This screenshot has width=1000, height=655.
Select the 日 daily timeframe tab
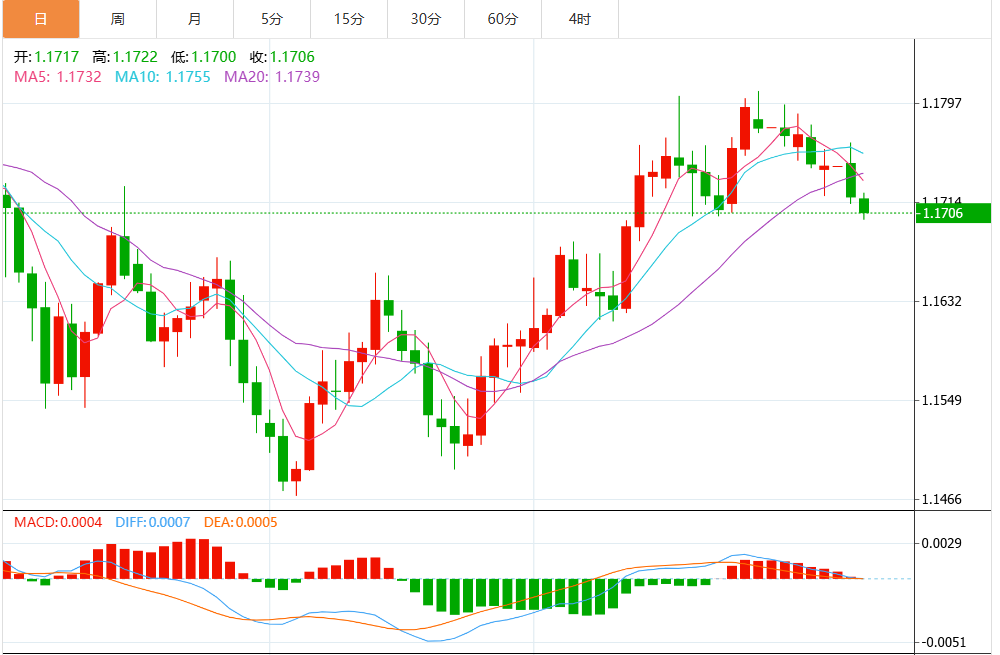pyautogui.click(x=41, y=19)
